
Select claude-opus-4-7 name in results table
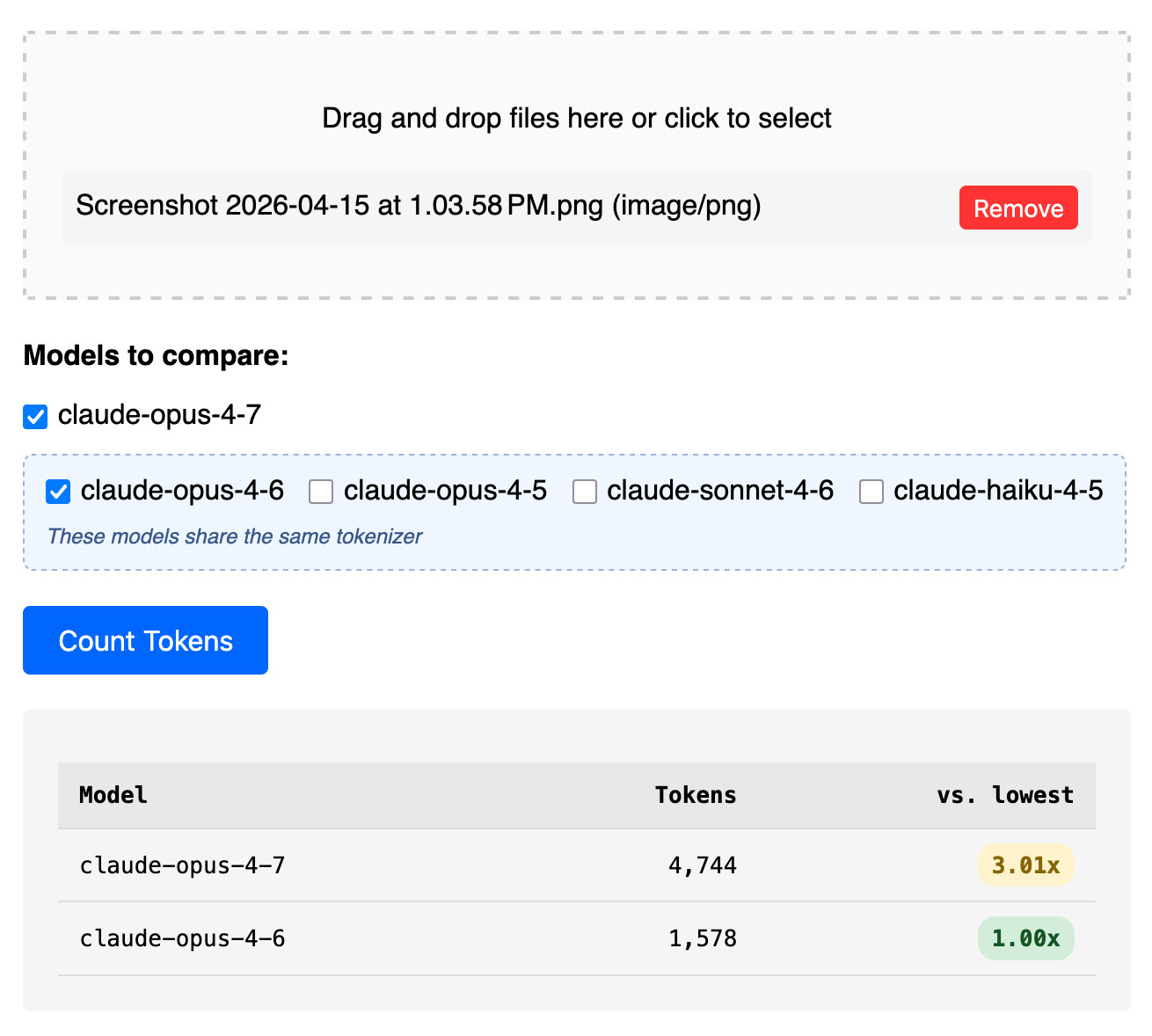coord(182,865)
